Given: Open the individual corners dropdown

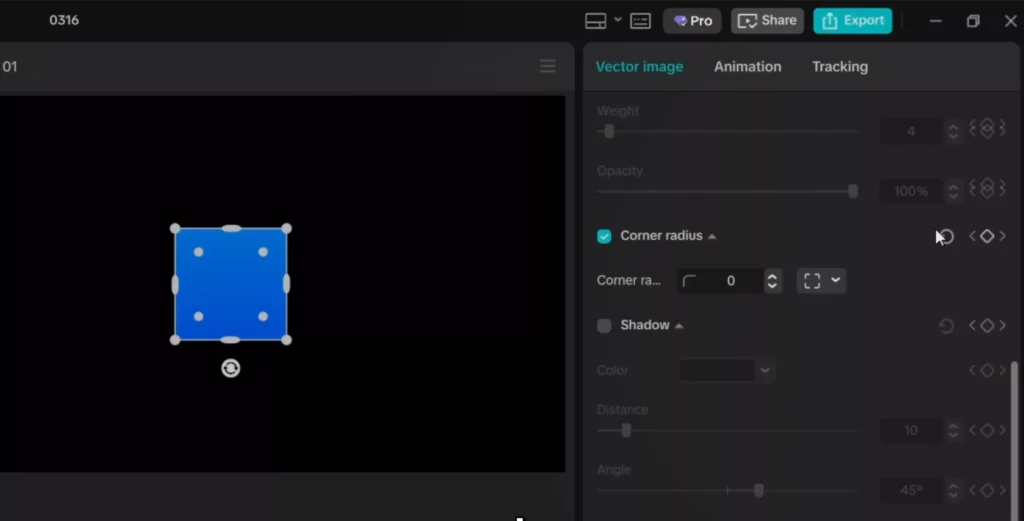Looking at the screenshot, I should (x=822, y=281).
